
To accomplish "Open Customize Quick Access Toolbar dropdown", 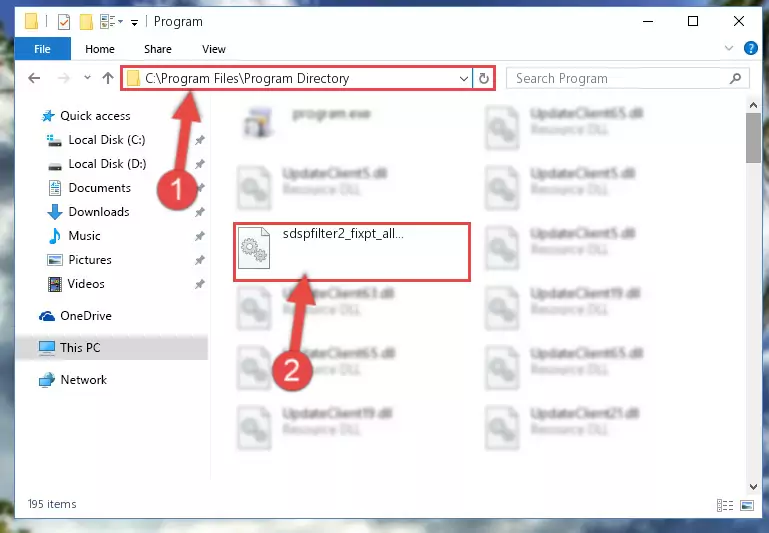I will click(x=134, y=22).
